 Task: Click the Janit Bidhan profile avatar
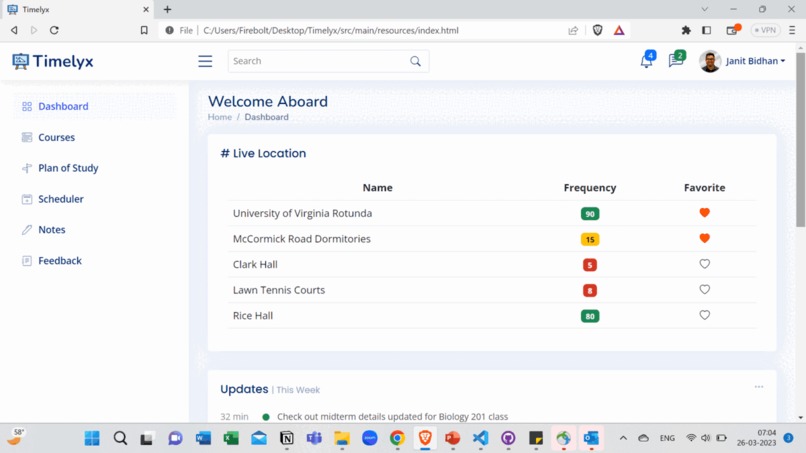[710, 61]
